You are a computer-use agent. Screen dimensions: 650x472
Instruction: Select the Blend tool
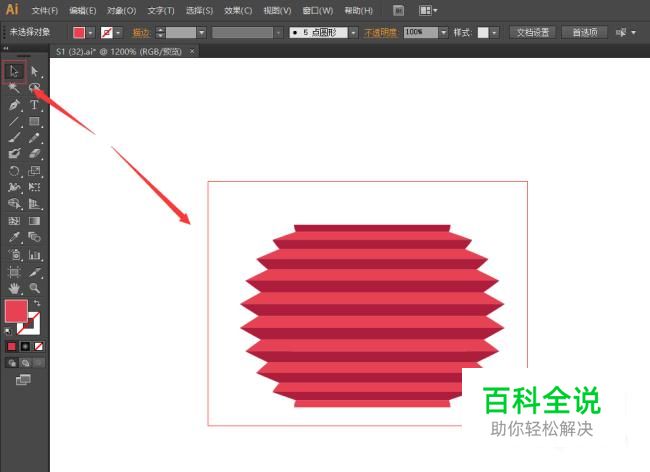34,237
